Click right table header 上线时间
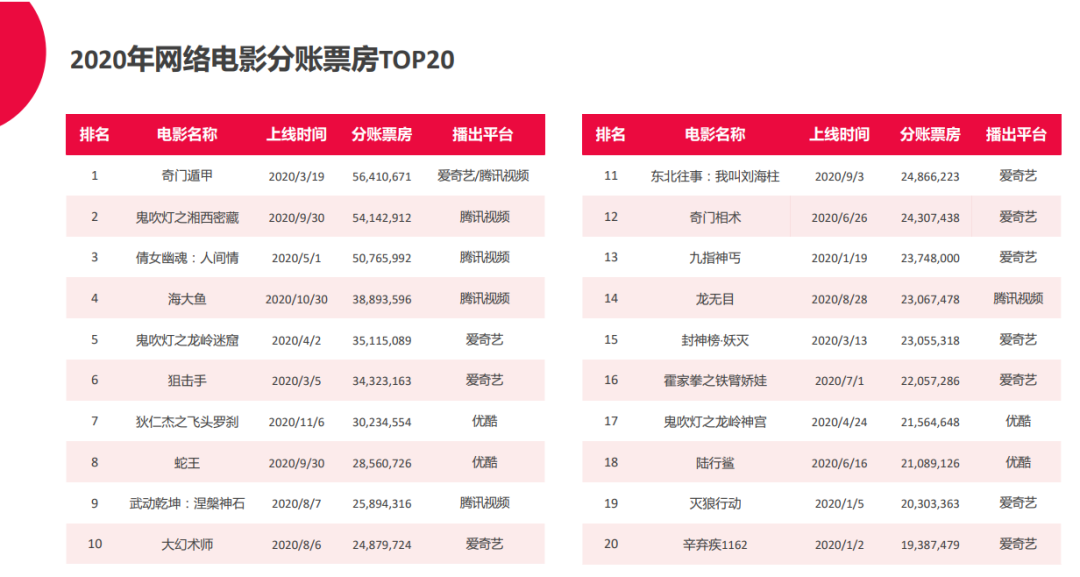1080x577 pixels. click(x=839, y=134)
